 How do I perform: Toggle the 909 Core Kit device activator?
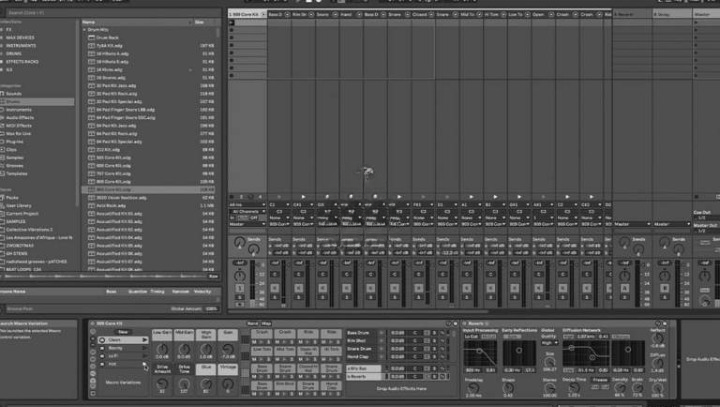coord(93,324)
